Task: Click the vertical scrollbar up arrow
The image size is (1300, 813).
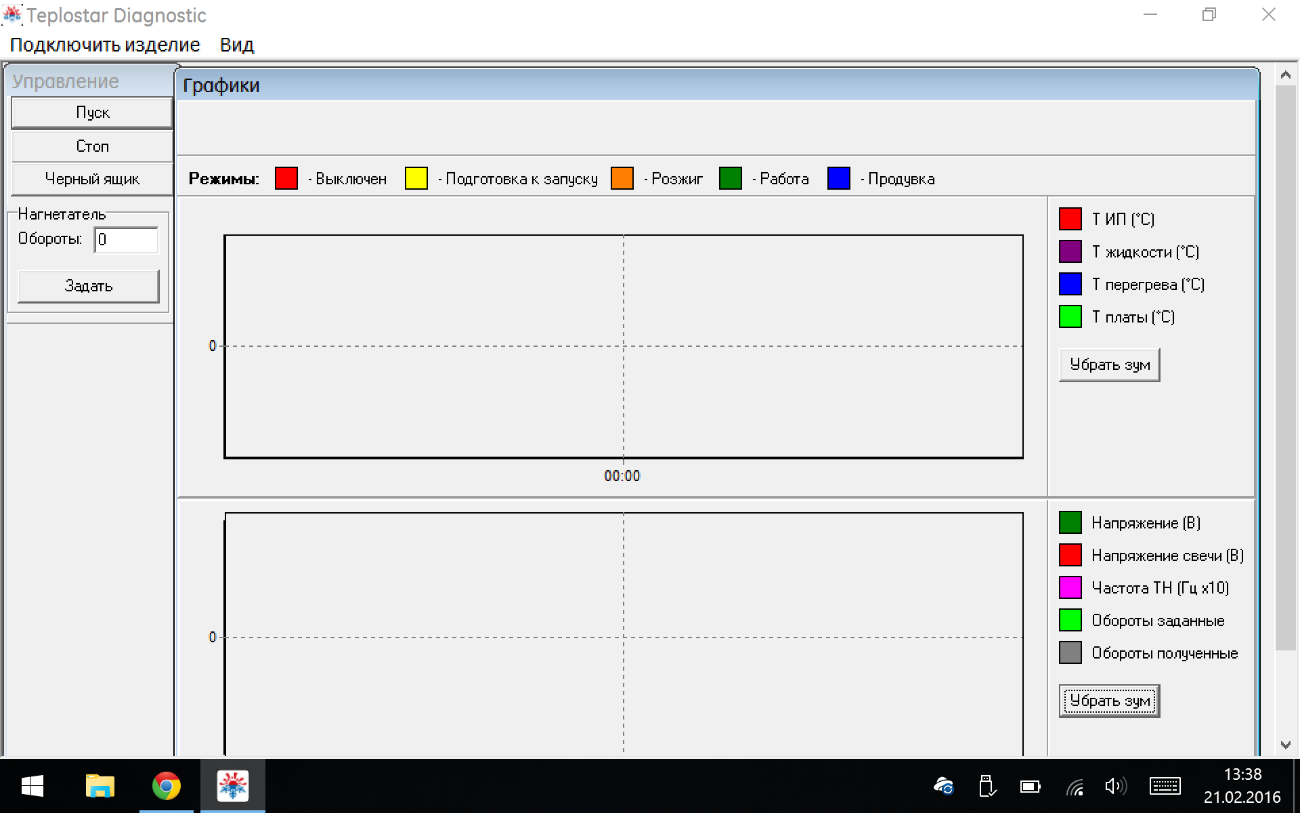Action: 1286,73
